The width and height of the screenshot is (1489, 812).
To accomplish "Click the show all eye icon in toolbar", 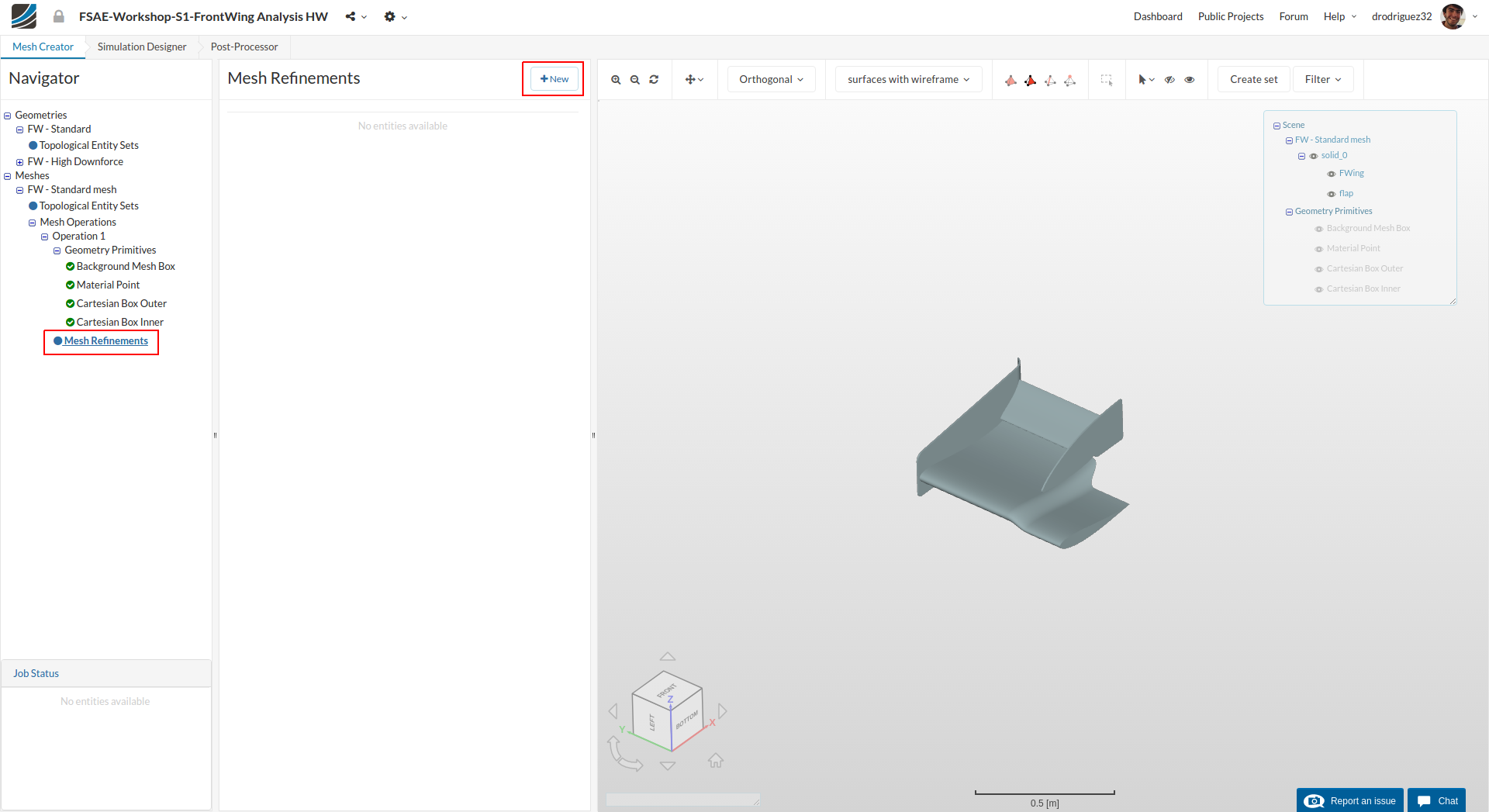I will pyautogui.click(x=1190, y=80).
